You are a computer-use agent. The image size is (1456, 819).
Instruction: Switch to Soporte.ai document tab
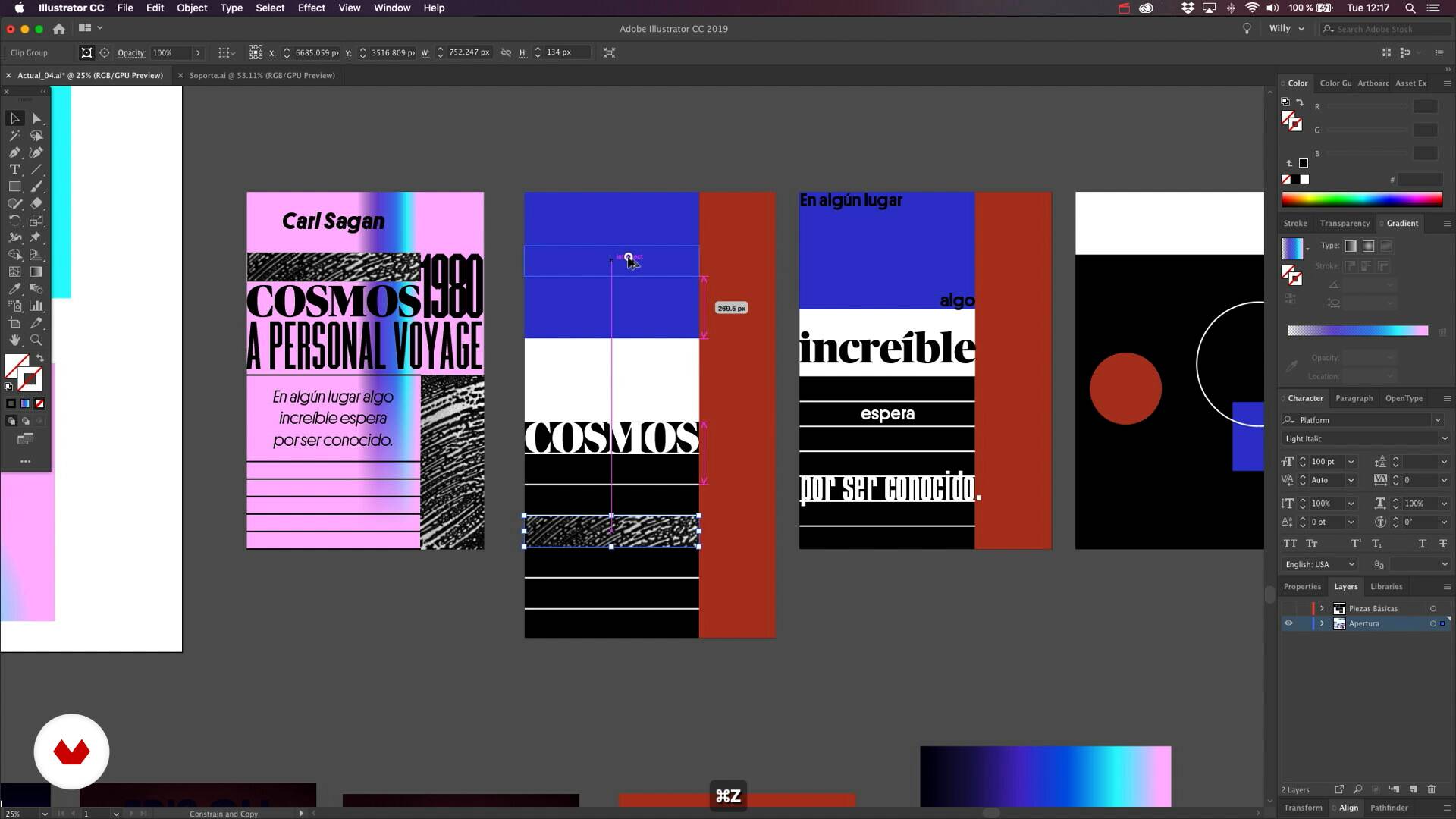[262, 75]
